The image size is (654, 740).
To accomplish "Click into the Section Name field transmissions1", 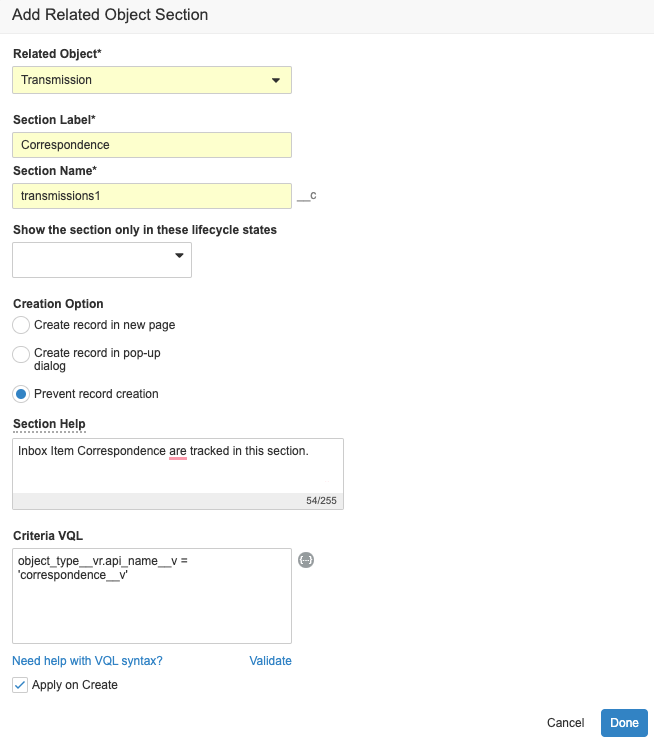I will click(x=152, y=196).
